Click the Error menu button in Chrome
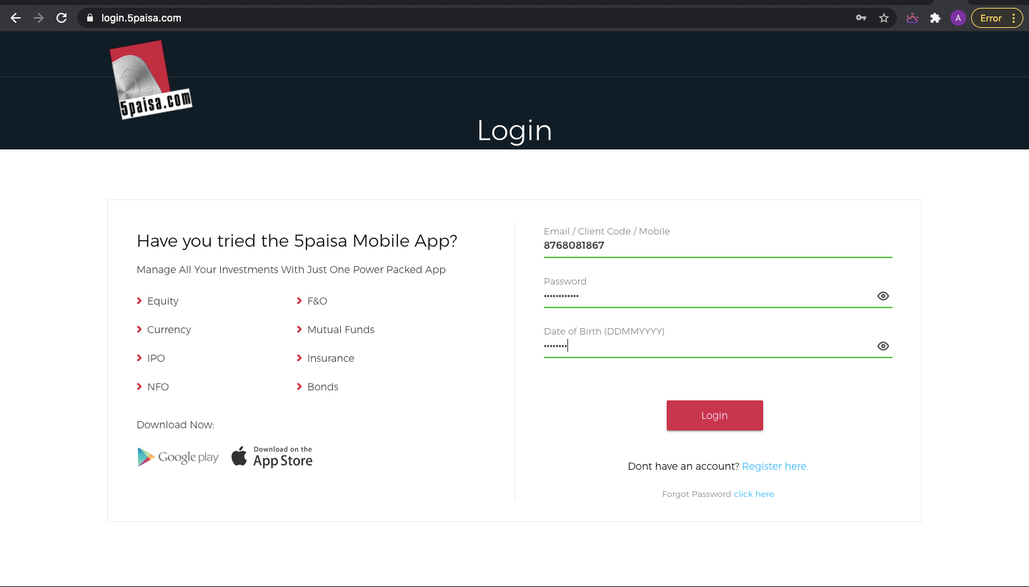Screen dimensions: 1029x587 click(x=997, y=18)
